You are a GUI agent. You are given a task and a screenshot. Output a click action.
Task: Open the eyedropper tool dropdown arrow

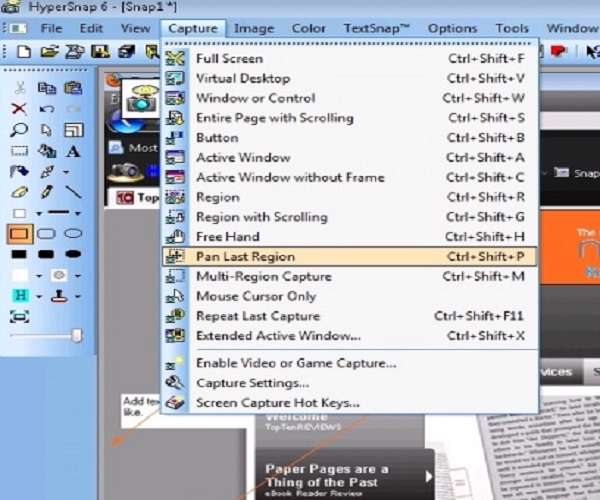(67, 172)
